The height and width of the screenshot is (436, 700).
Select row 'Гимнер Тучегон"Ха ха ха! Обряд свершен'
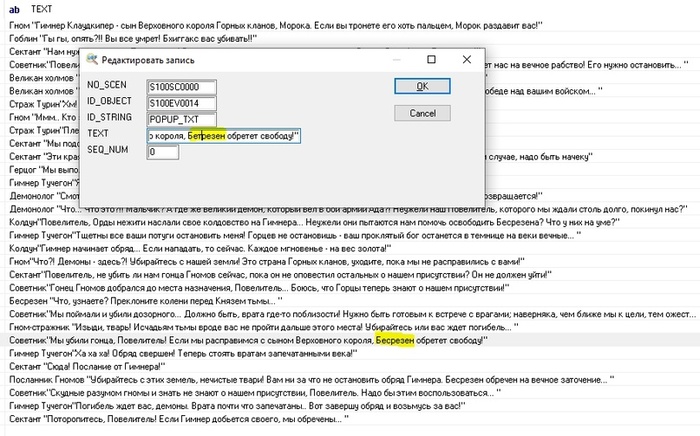click(350, 353)
